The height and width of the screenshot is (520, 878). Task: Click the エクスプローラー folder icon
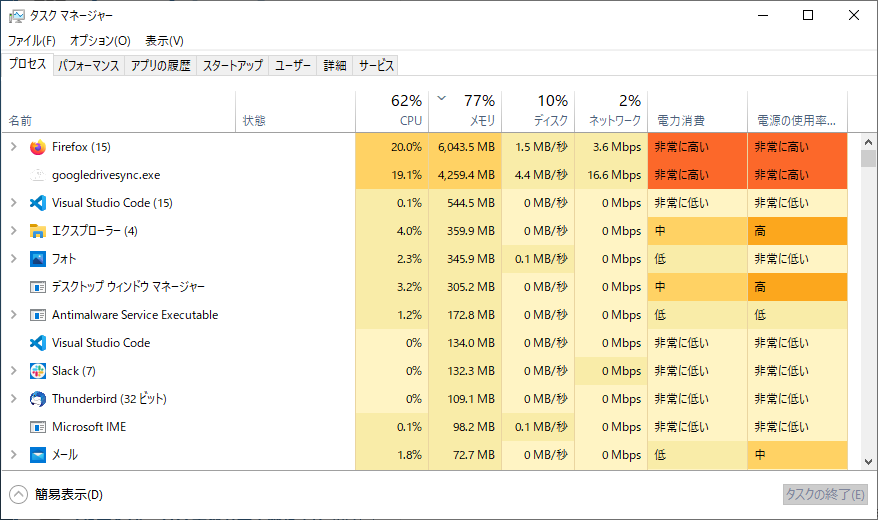(x=38, y=231)
